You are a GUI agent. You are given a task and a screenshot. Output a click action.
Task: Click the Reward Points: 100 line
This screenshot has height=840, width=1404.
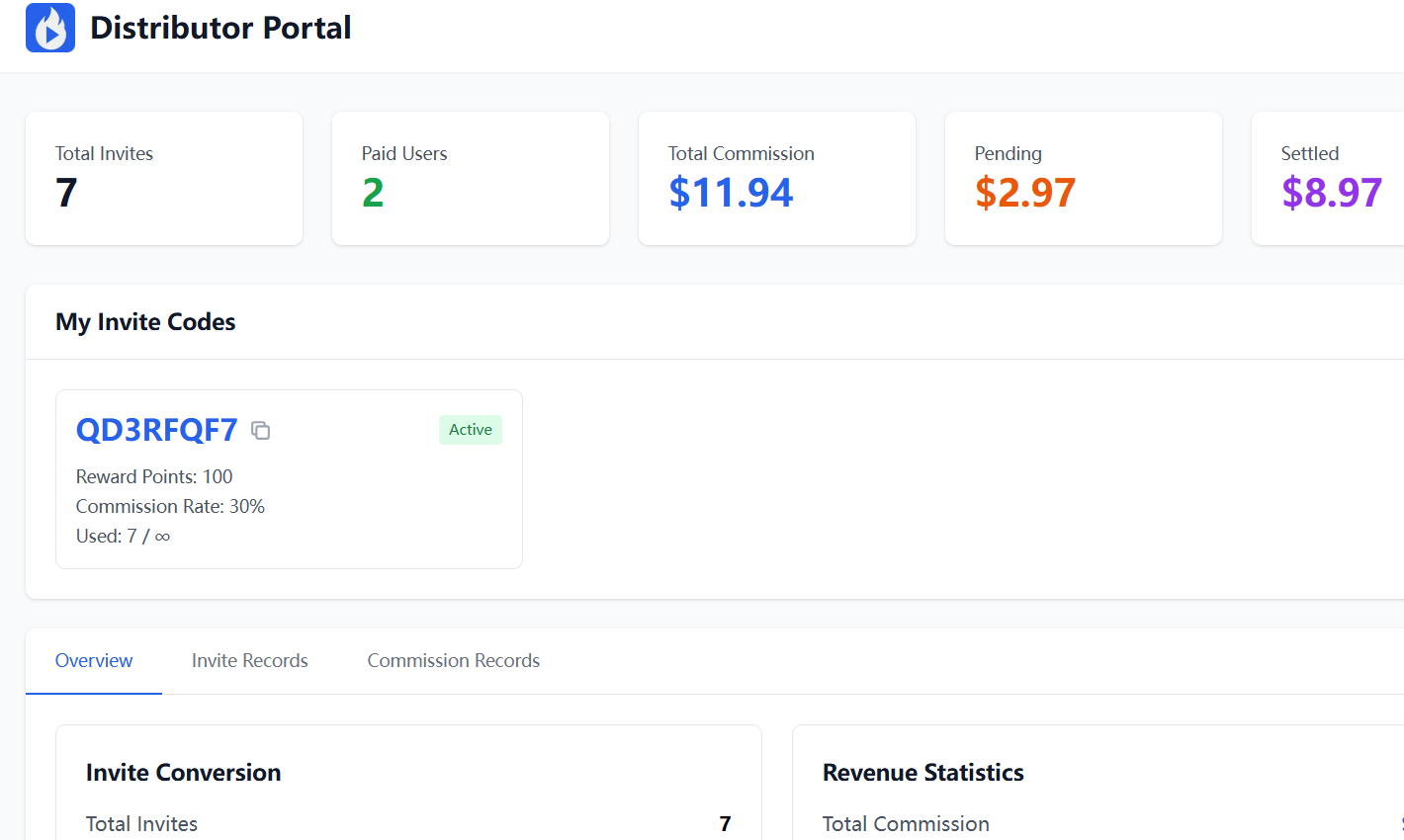(x=154, y=476)
